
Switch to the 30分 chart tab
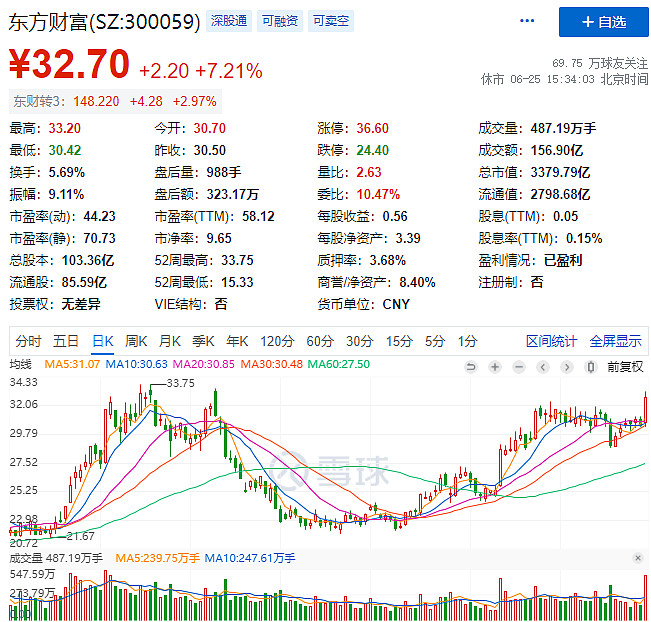click(x=360, y=341)
